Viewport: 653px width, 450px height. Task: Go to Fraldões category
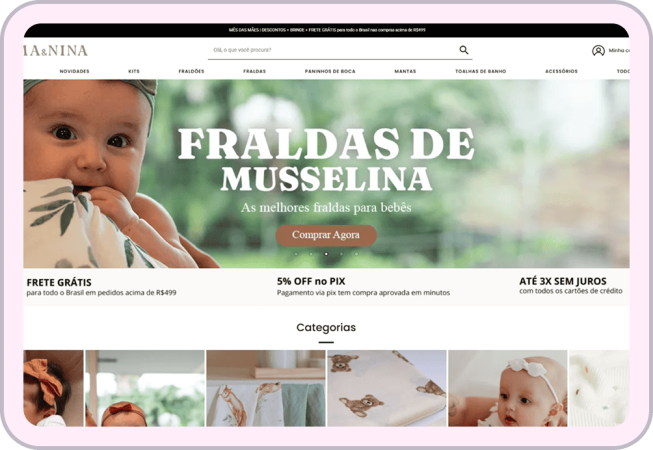click(191, 71)
